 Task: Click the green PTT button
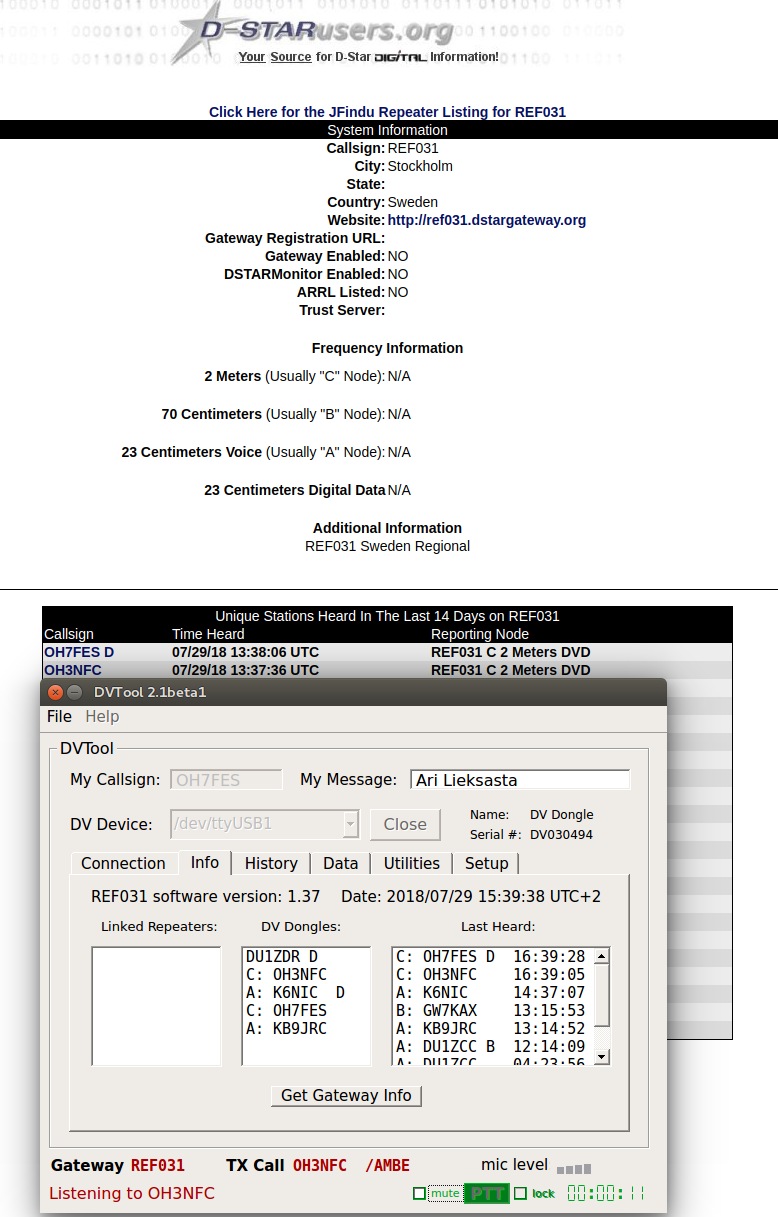[x=488, y=1193]
